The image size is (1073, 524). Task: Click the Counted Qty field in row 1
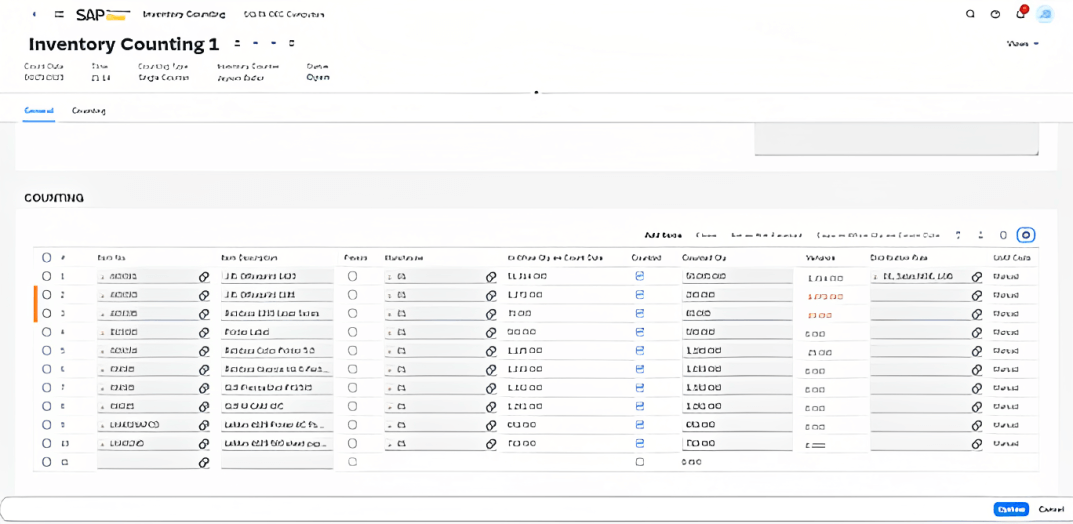coord(737,276)
